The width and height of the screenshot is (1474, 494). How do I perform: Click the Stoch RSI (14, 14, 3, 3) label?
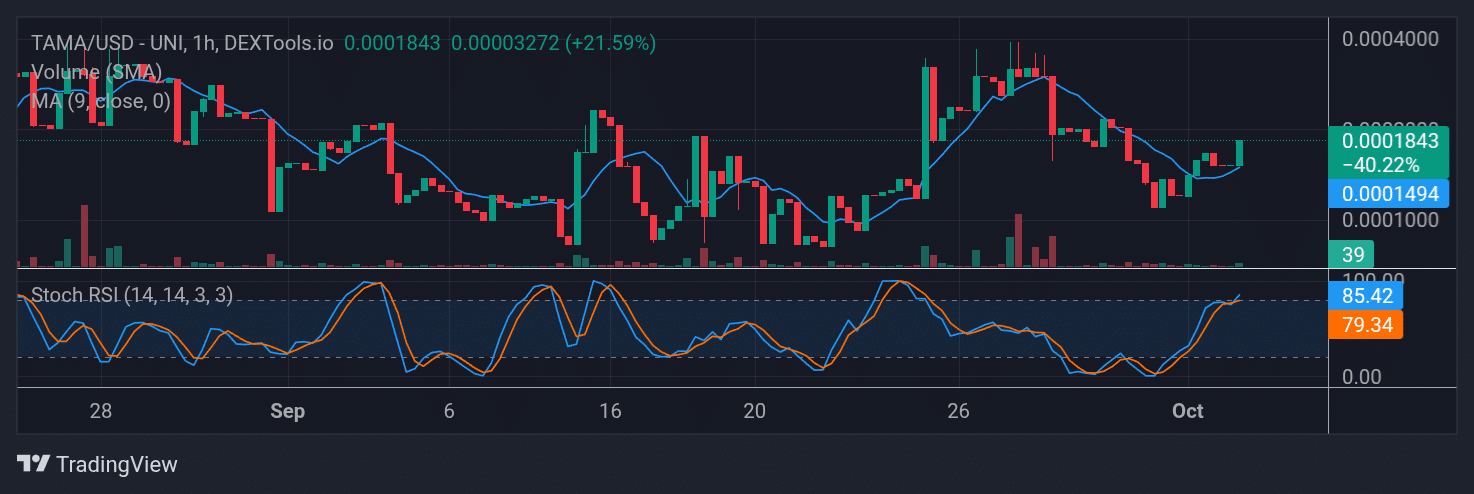tap(132, 295)
